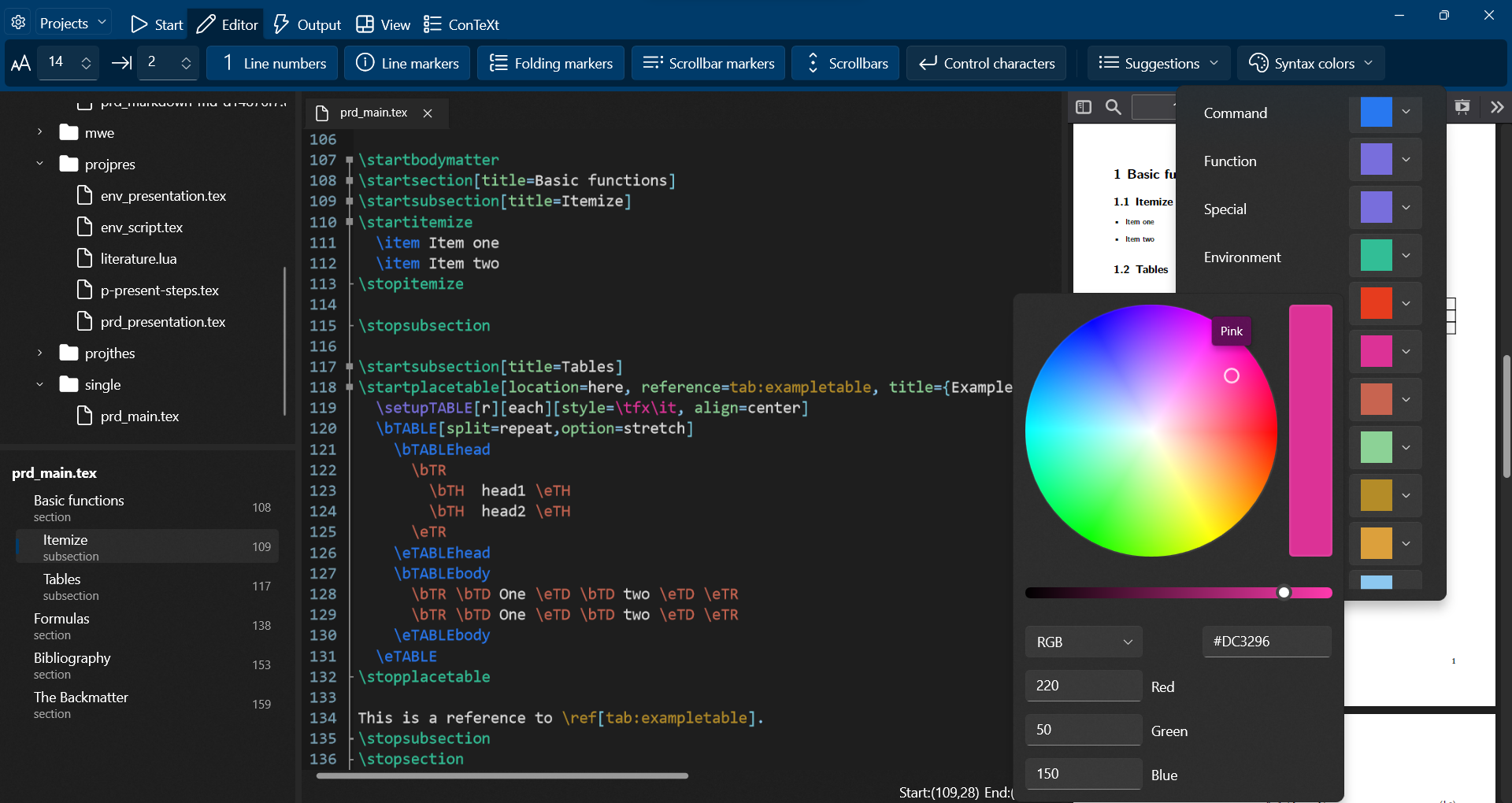
Task: Click the double chevron more-tools icon
Action: coord(1497,106)
